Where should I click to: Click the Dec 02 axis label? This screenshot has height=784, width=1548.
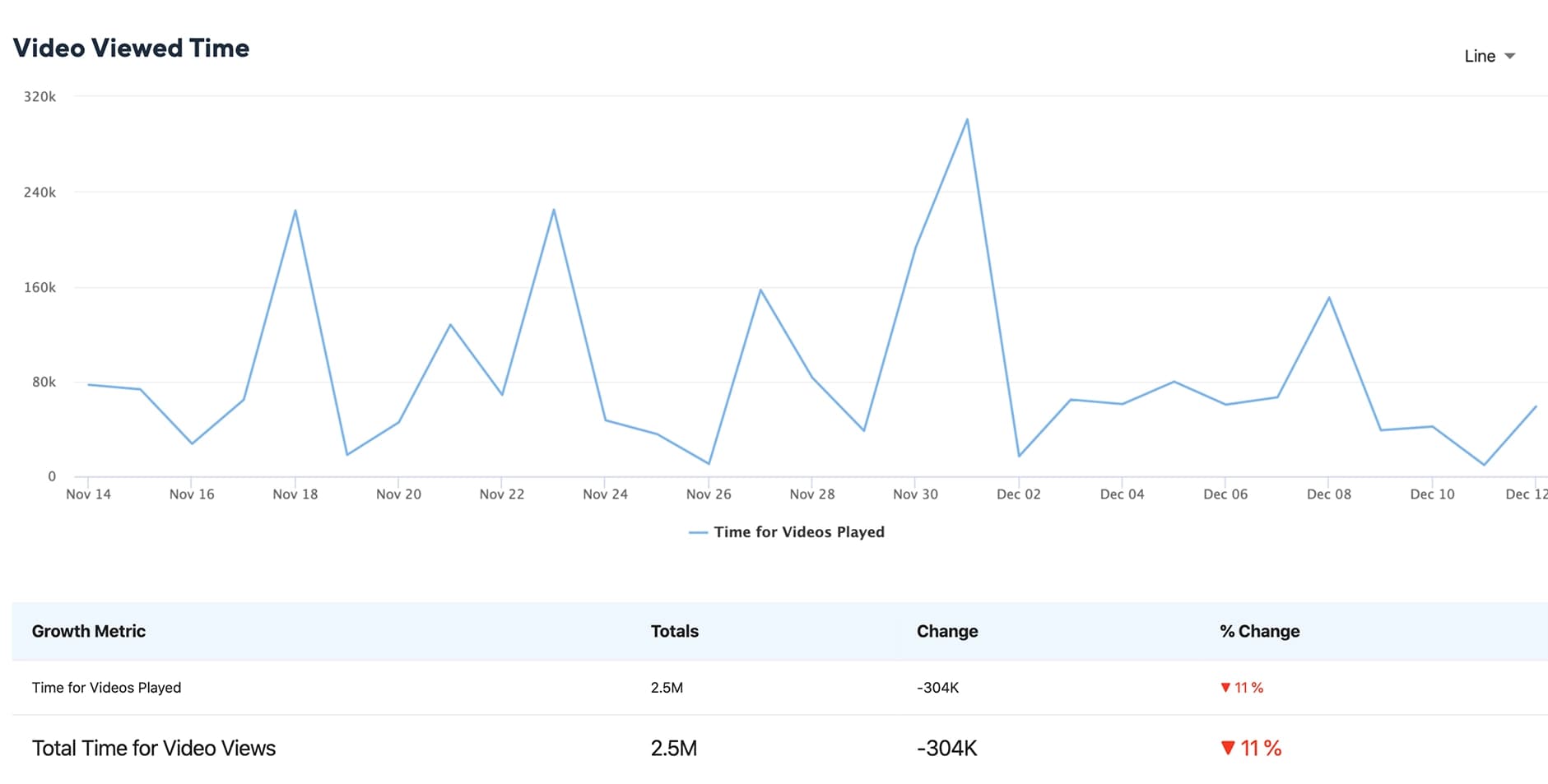coord(1019,494)
